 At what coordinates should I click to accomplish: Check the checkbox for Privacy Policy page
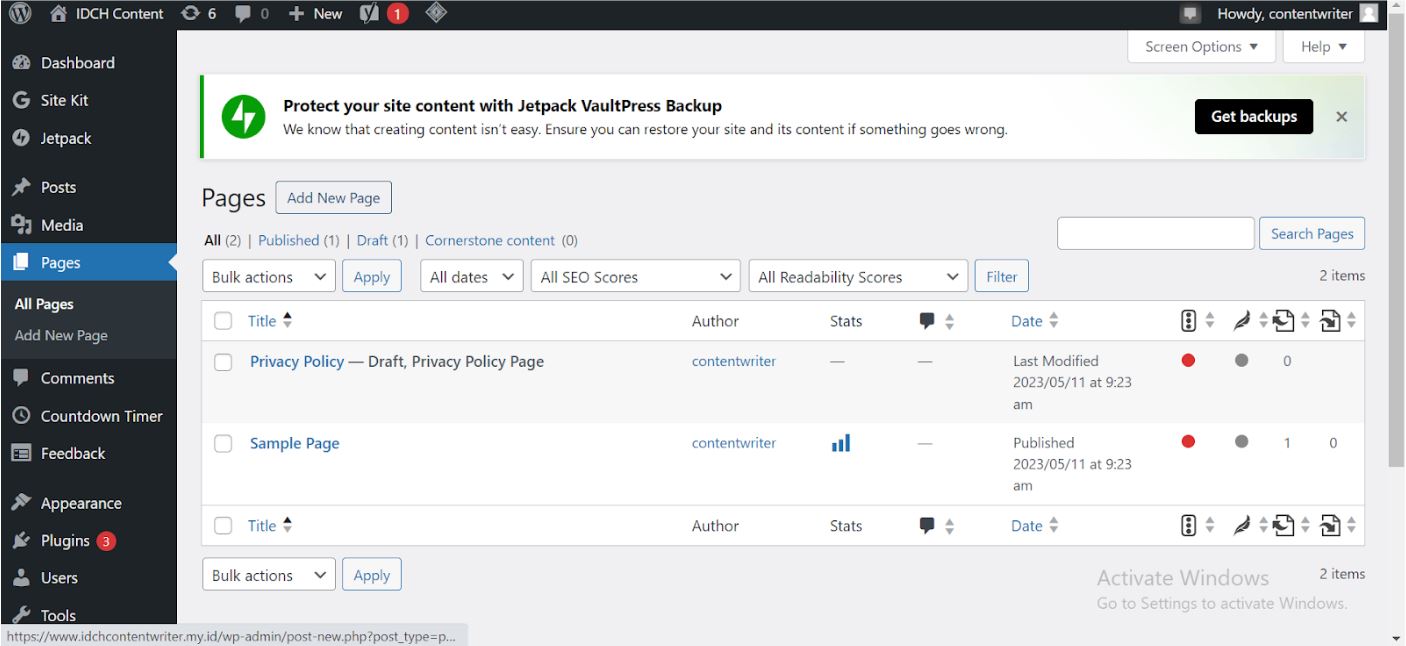222,361
